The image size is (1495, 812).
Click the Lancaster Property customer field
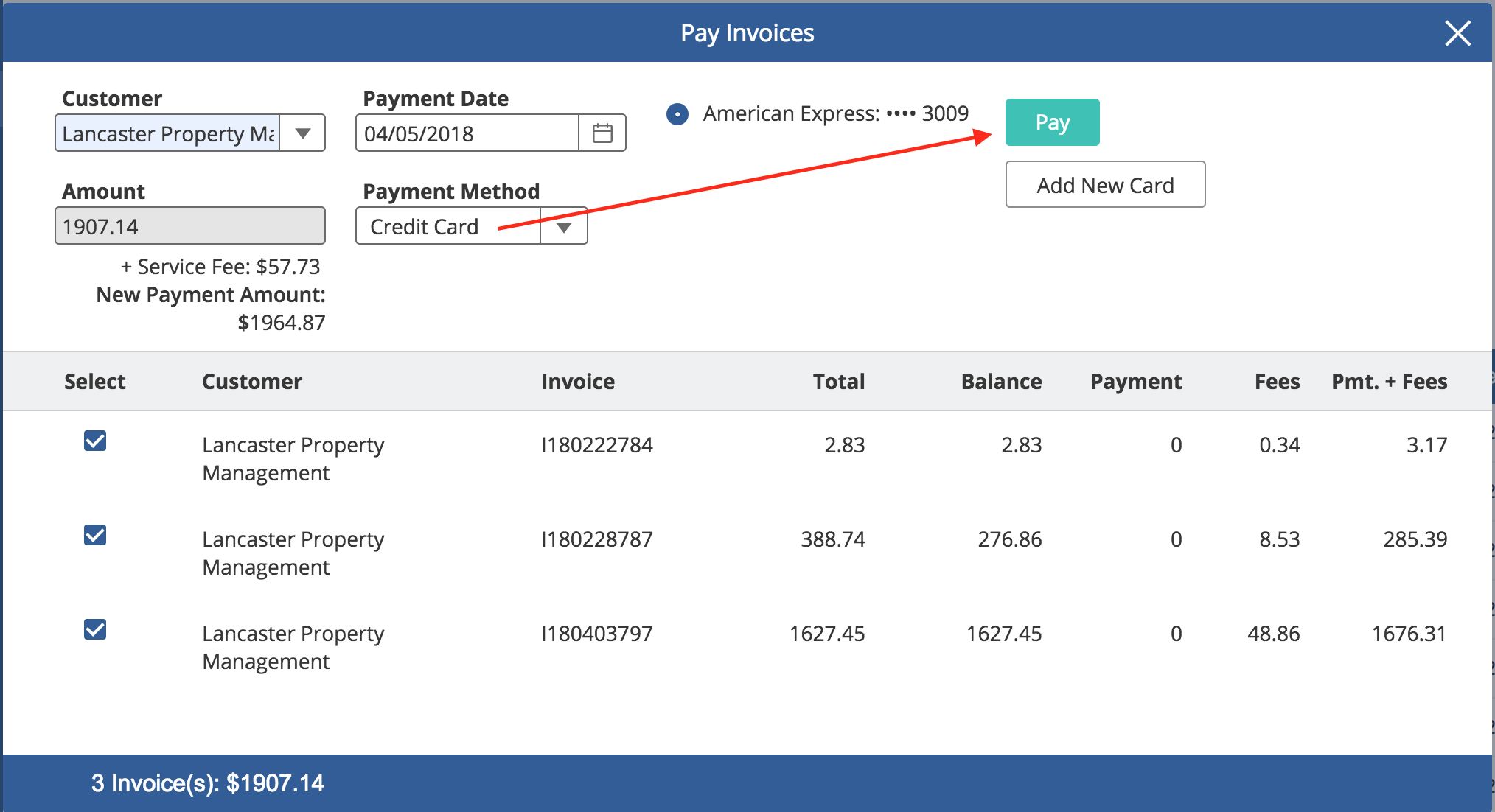pyautogui.click(x=167, y=133)
